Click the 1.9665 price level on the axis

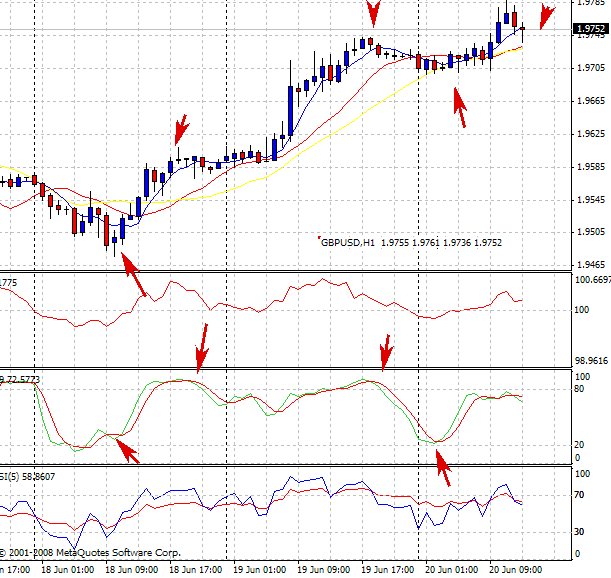tap(591, 101)
